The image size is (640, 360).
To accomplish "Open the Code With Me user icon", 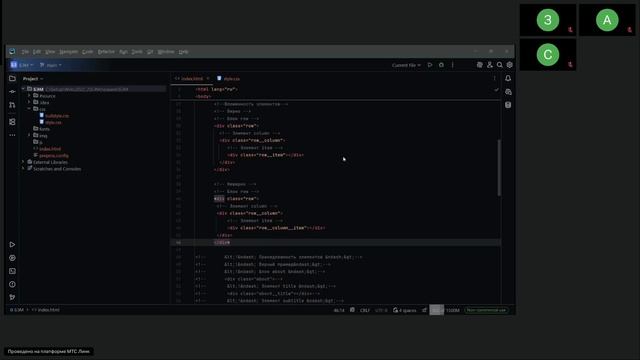I will tap(490, 65).
